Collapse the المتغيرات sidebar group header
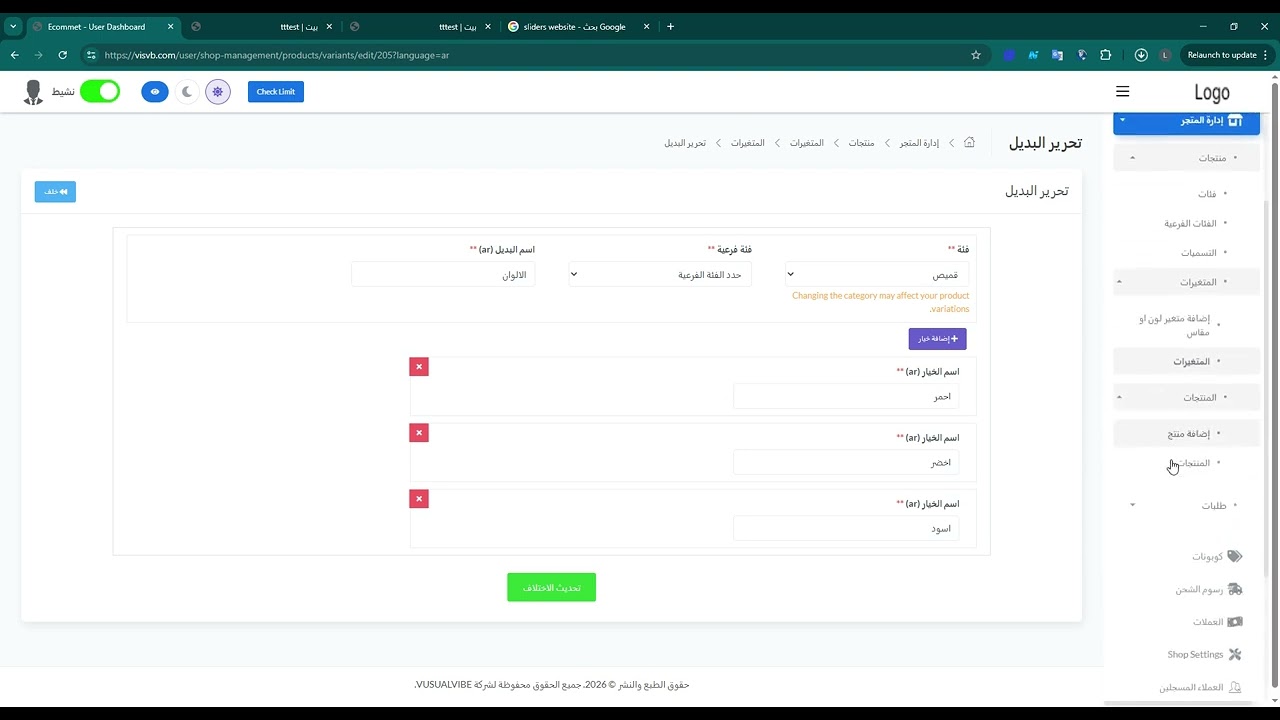Viewport: 1280px width, 720px height. (x=1186, y=282)
